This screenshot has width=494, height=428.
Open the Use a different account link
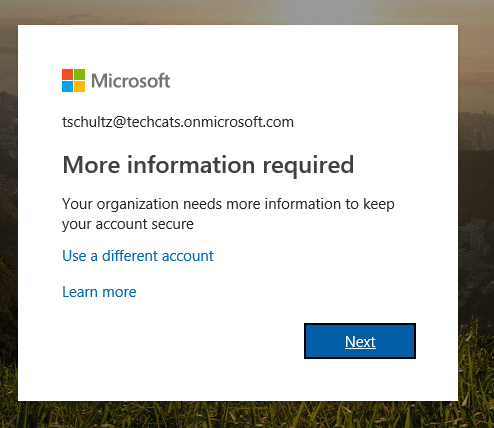click(138, 256)
